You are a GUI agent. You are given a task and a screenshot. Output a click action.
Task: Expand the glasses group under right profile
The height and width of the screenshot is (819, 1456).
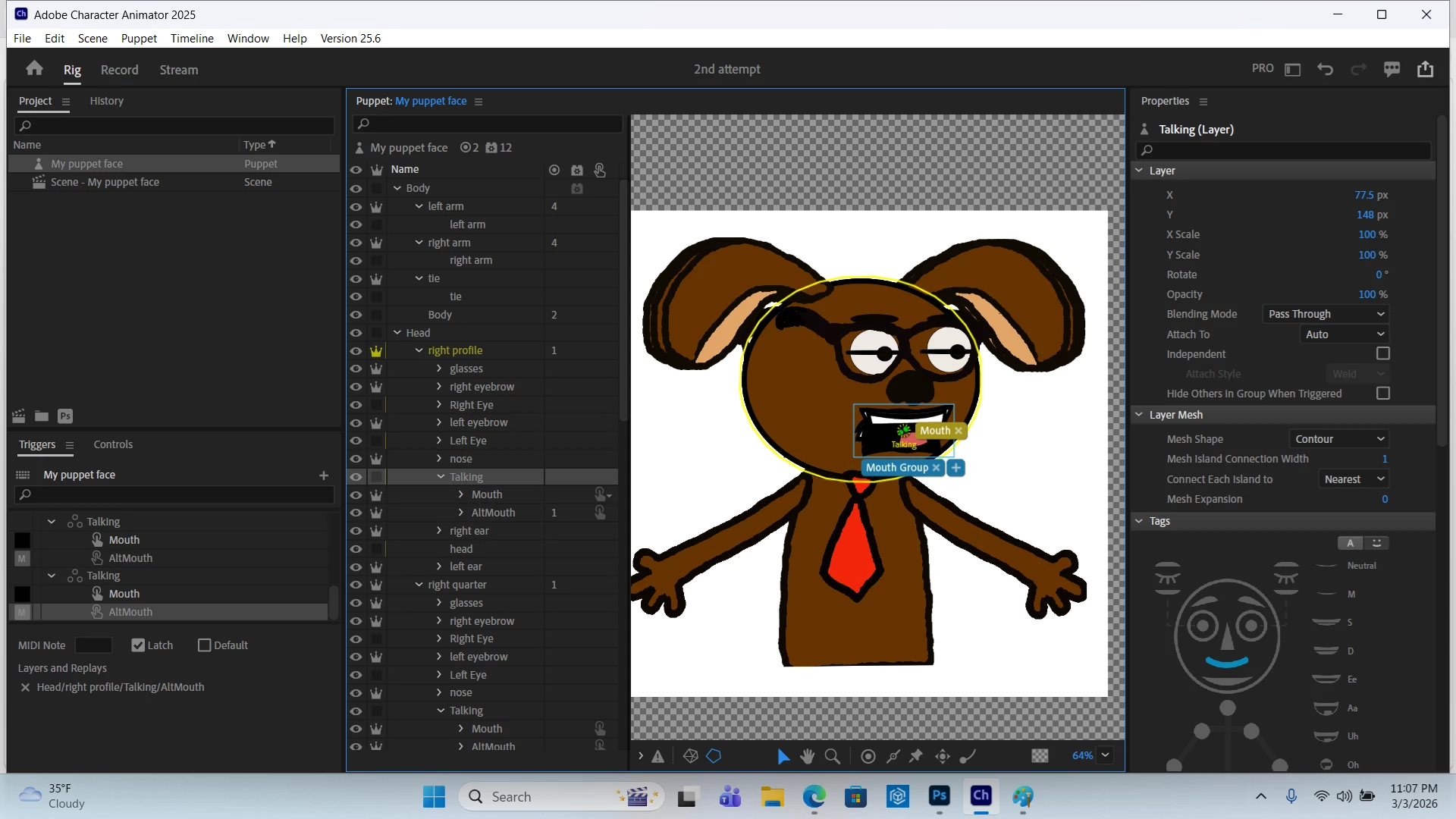(x=439, y=369)
